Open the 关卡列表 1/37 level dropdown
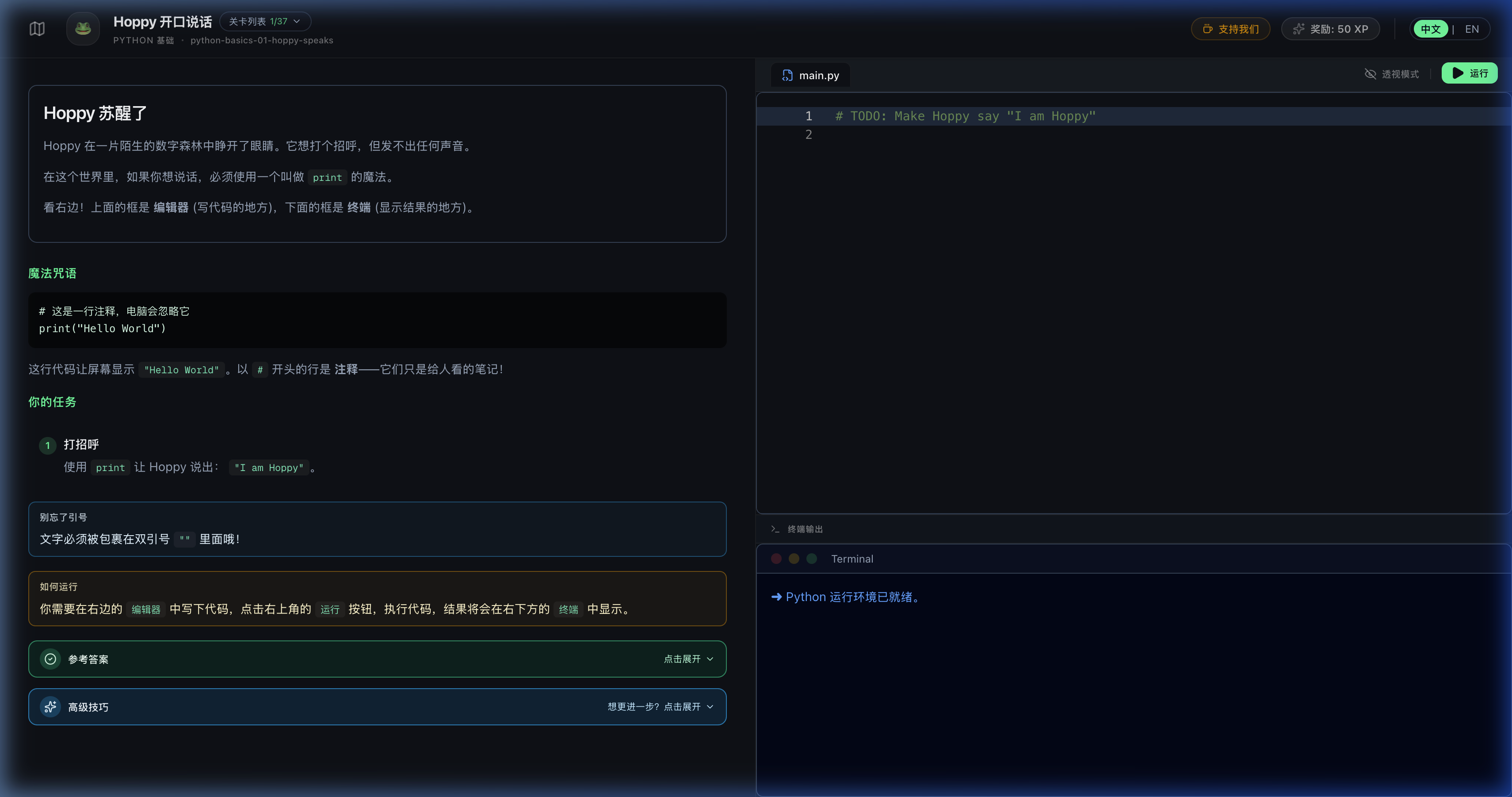Screen dimensions: 1512x797 click(265, 22)
